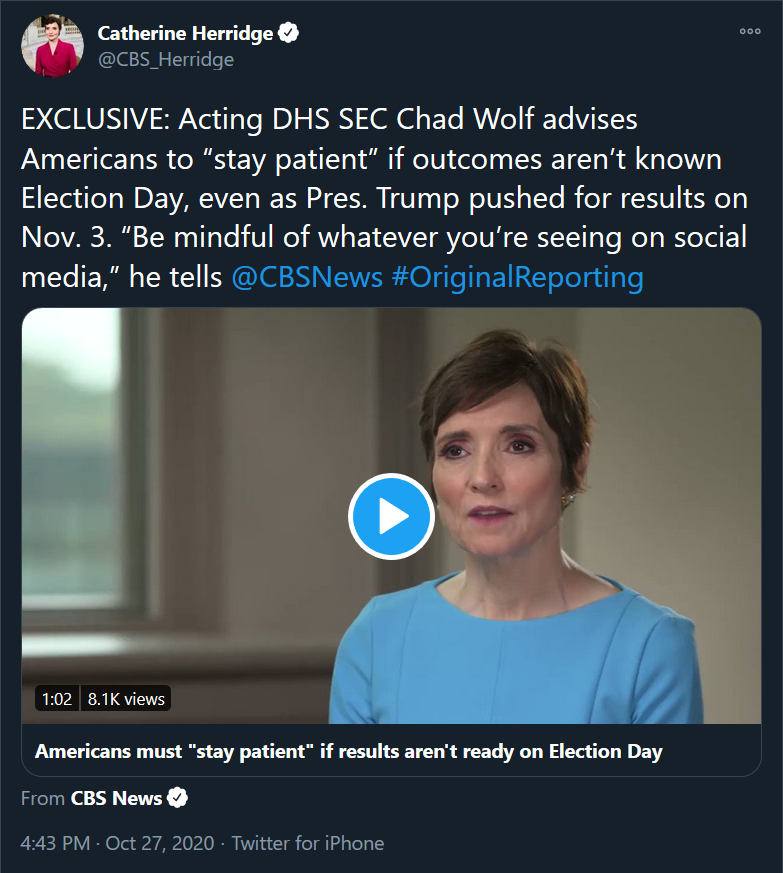Open the @CBS_Herridge handle link
The width and height of the screenshot is (783, 873).
click(165, 60)
